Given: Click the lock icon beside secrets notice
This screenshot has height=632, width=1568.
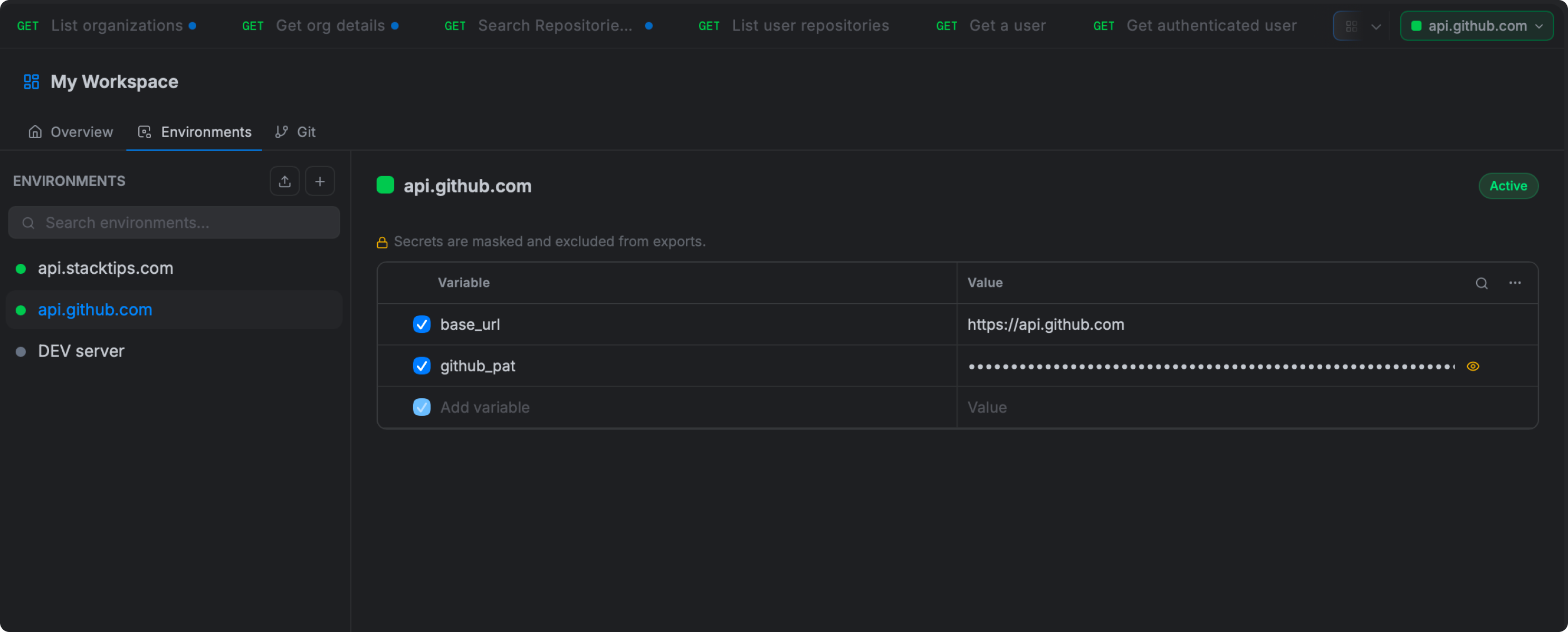Looking at the screenshot, I should pyautogui.click(x=383, y=242).
